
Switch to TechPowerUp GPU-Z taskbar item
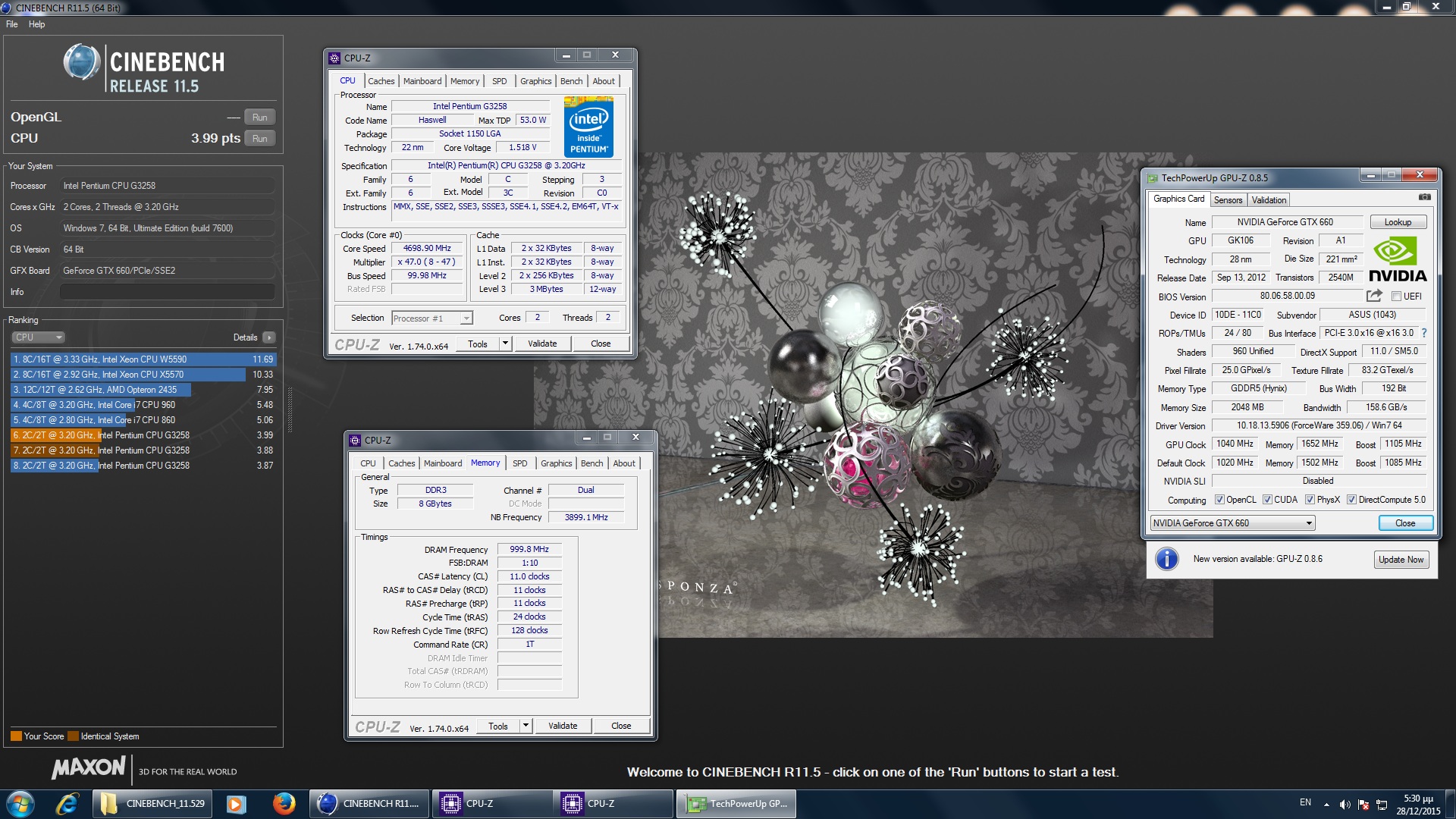coord(736,804)
